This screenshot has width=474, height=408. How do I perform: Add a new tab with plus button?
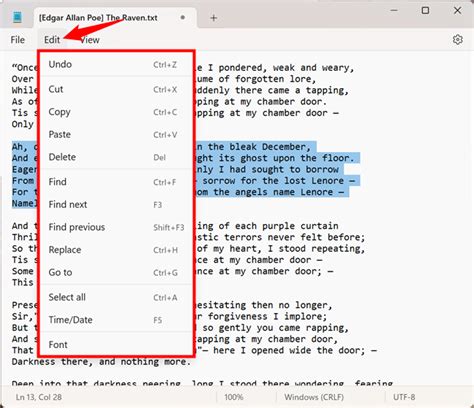click(214, 18)
